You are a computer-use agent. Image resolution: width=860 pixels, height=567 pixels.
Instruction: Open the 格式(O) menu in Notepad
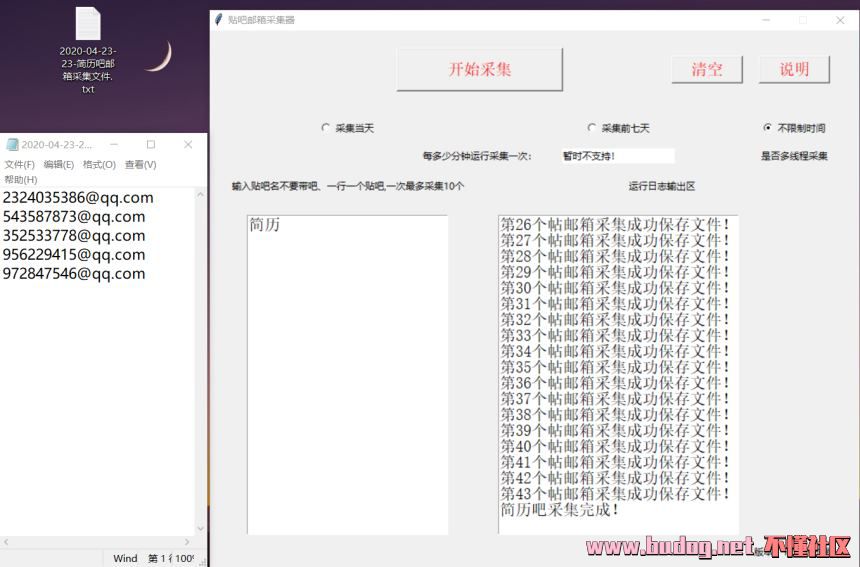coord(99,165)
